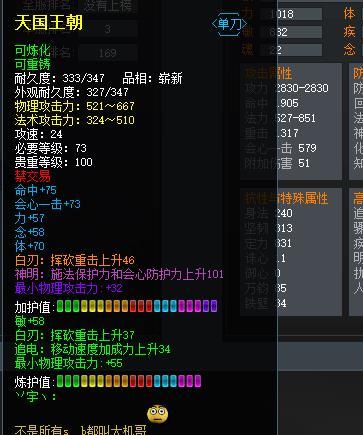
Task: Click the 单刀 weapon type badge
Action: click(229, 24)
